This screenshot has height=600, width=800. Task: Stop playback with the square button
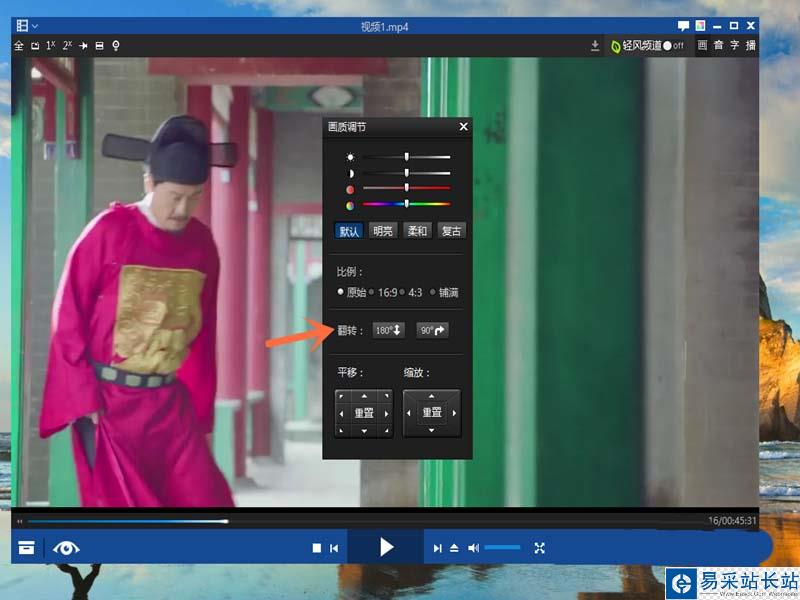(x=317, y=548)
